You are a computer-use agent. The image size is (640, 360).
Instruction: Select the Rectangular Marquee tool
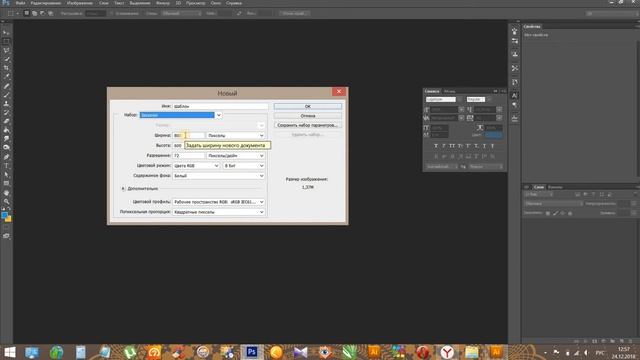point(6,42)
